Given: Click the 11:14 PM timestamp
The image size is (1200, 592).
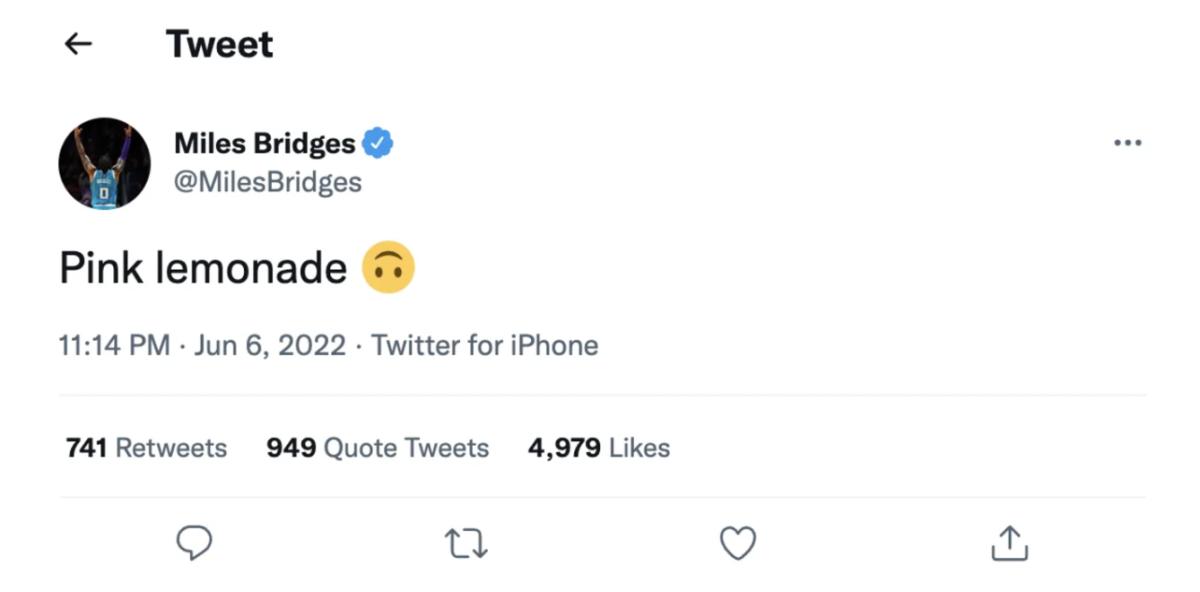Looking at the screenshot, I should click(x=114, y=346).
